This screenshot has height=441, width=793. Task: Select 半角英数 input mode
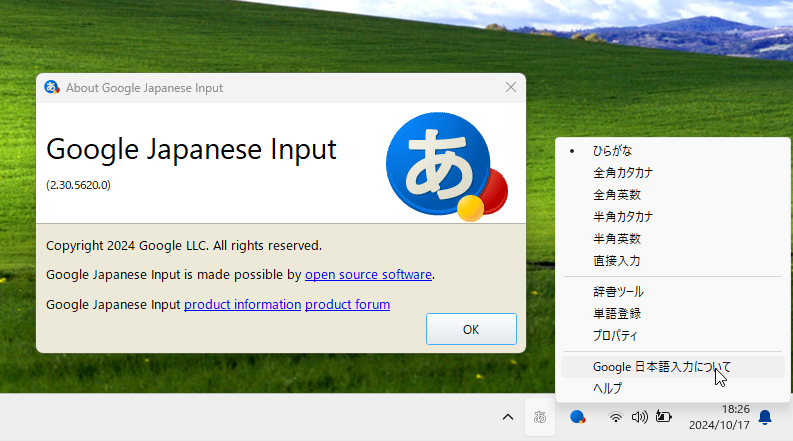(673, 239)
